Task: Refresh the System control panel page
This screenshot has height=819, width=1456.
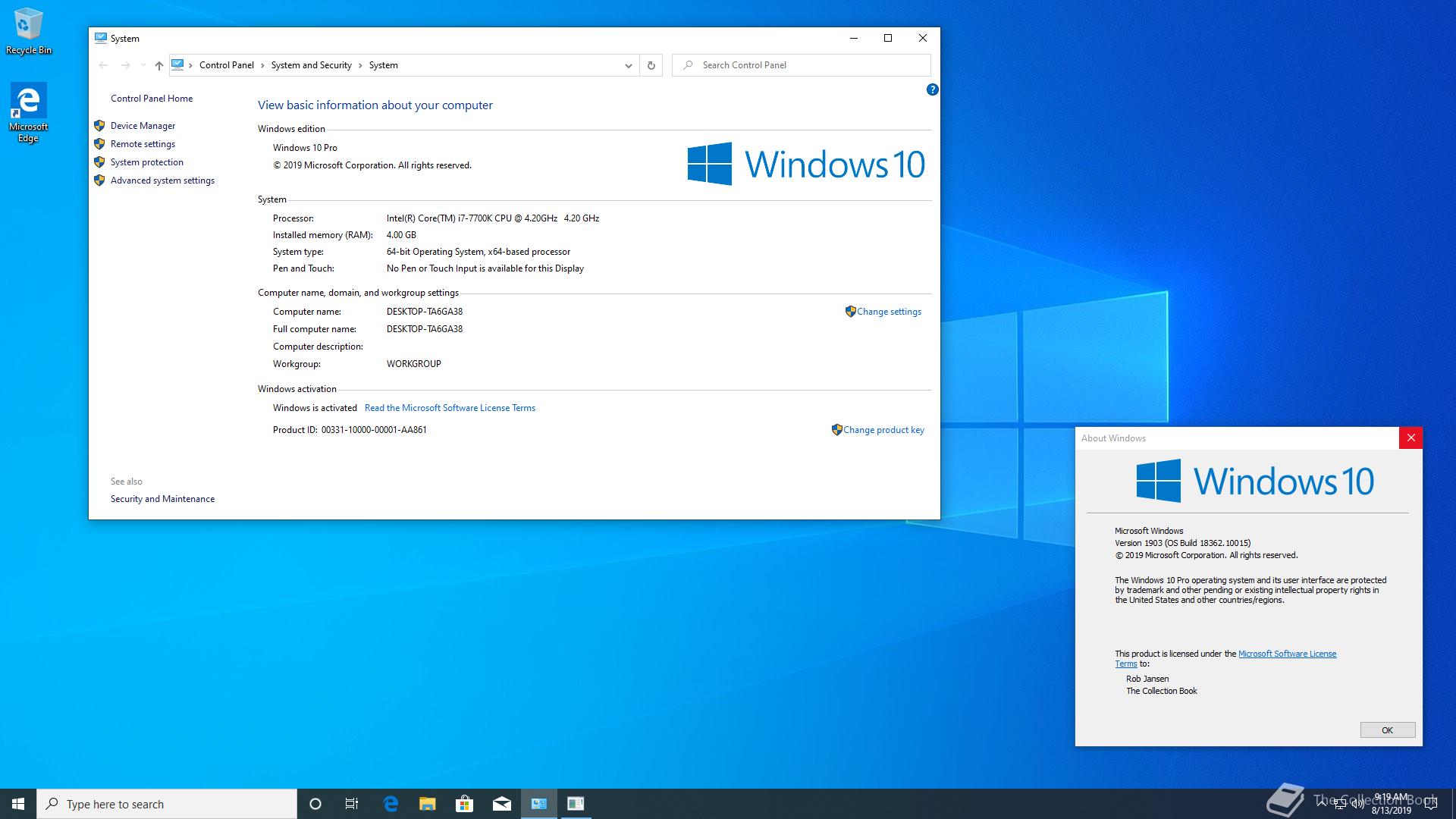Action: [x=651, y=65]
